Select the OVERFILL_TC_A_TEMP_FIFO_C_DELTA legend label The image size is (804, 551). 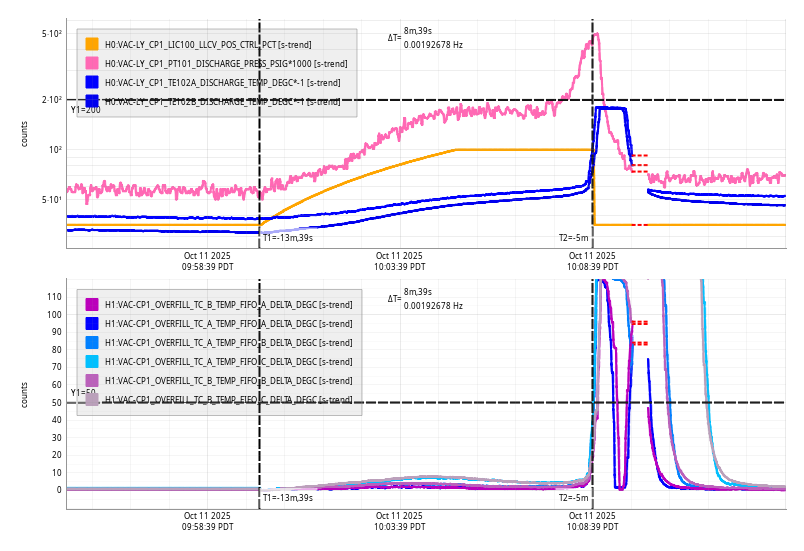pyautogui.click(x=228, y=362)
